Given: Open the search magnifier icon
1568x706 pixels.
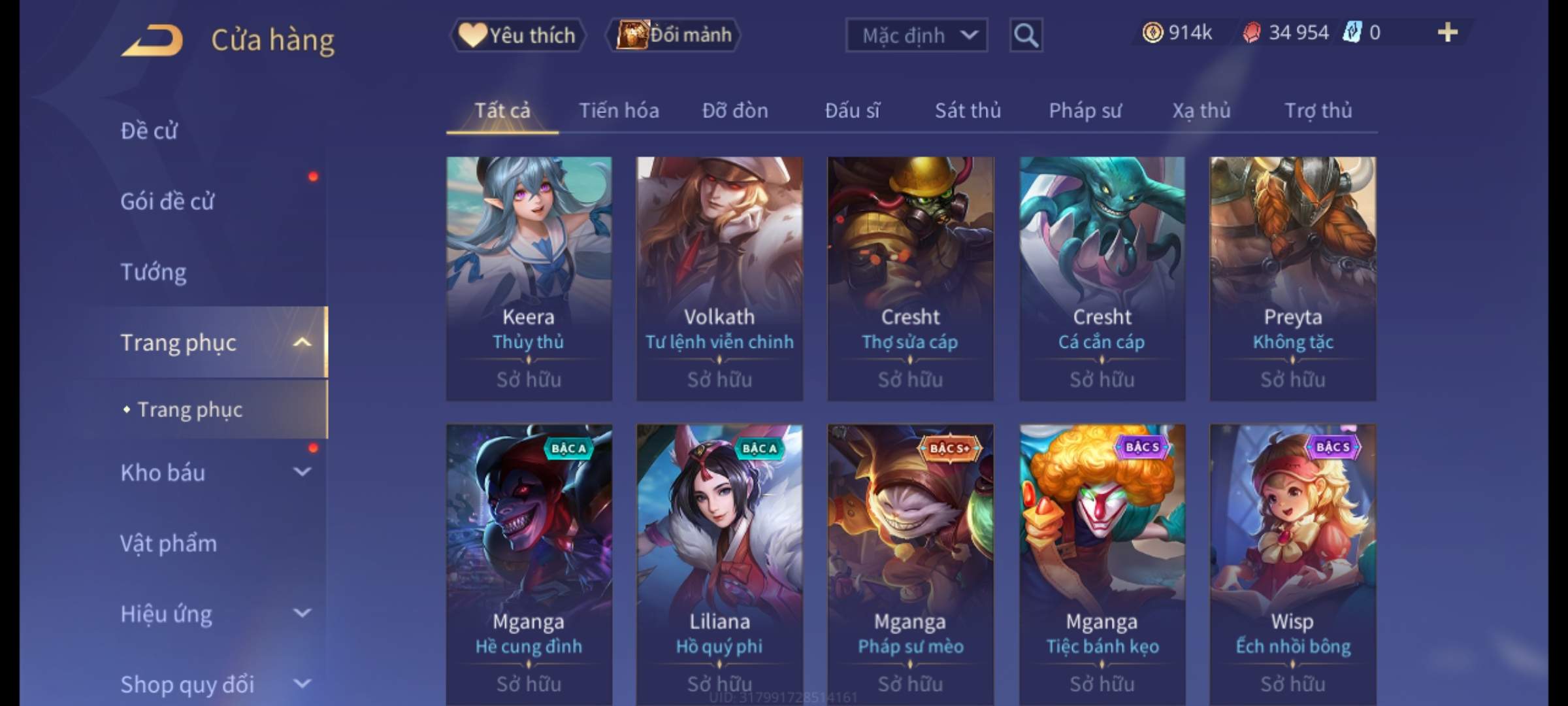Looking at the screenshot, I should click(x=1026, y=35).
